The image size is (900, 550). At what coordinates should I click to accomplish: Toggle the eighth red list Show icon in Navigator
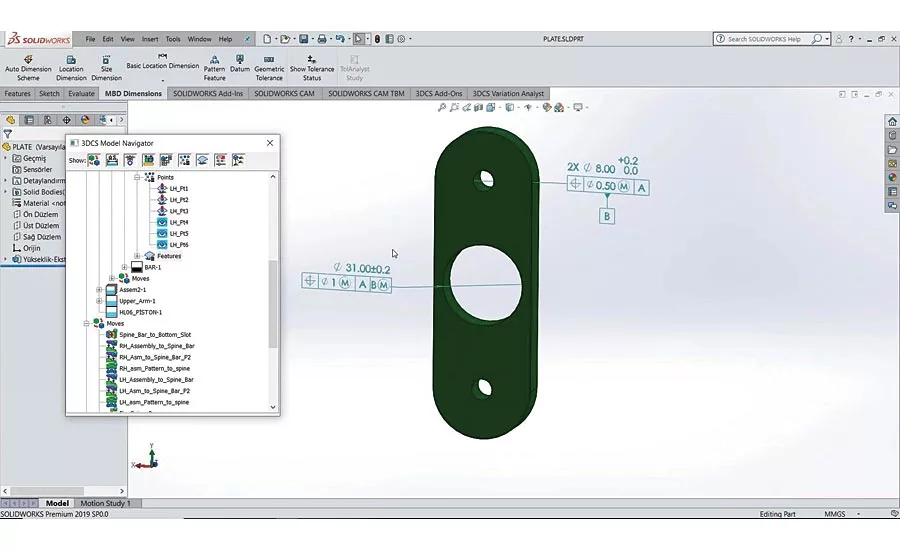click(220, 160)
